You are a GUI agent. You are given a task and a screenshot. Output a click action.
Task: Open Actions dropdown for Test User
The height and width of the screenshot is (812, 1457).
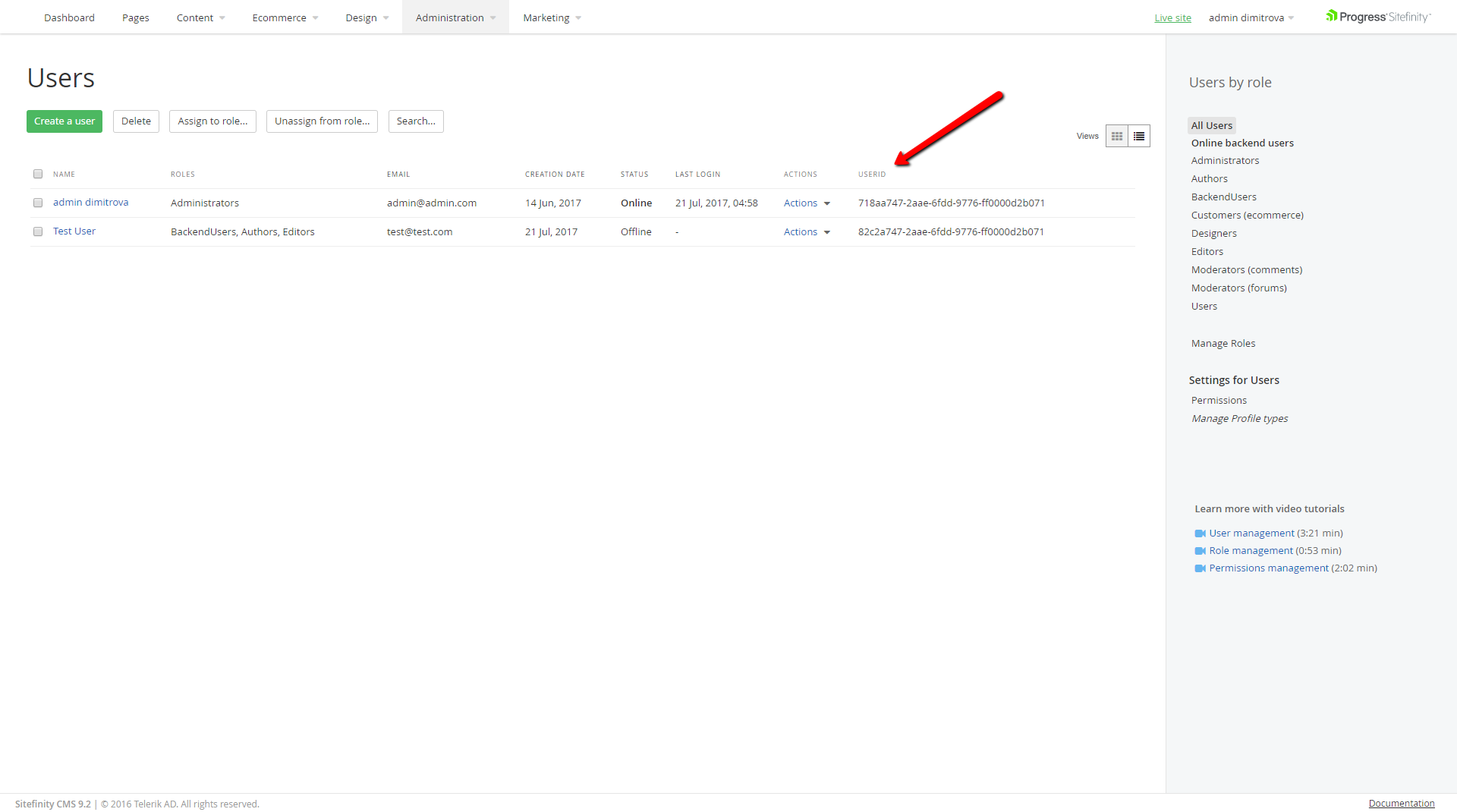807,231
